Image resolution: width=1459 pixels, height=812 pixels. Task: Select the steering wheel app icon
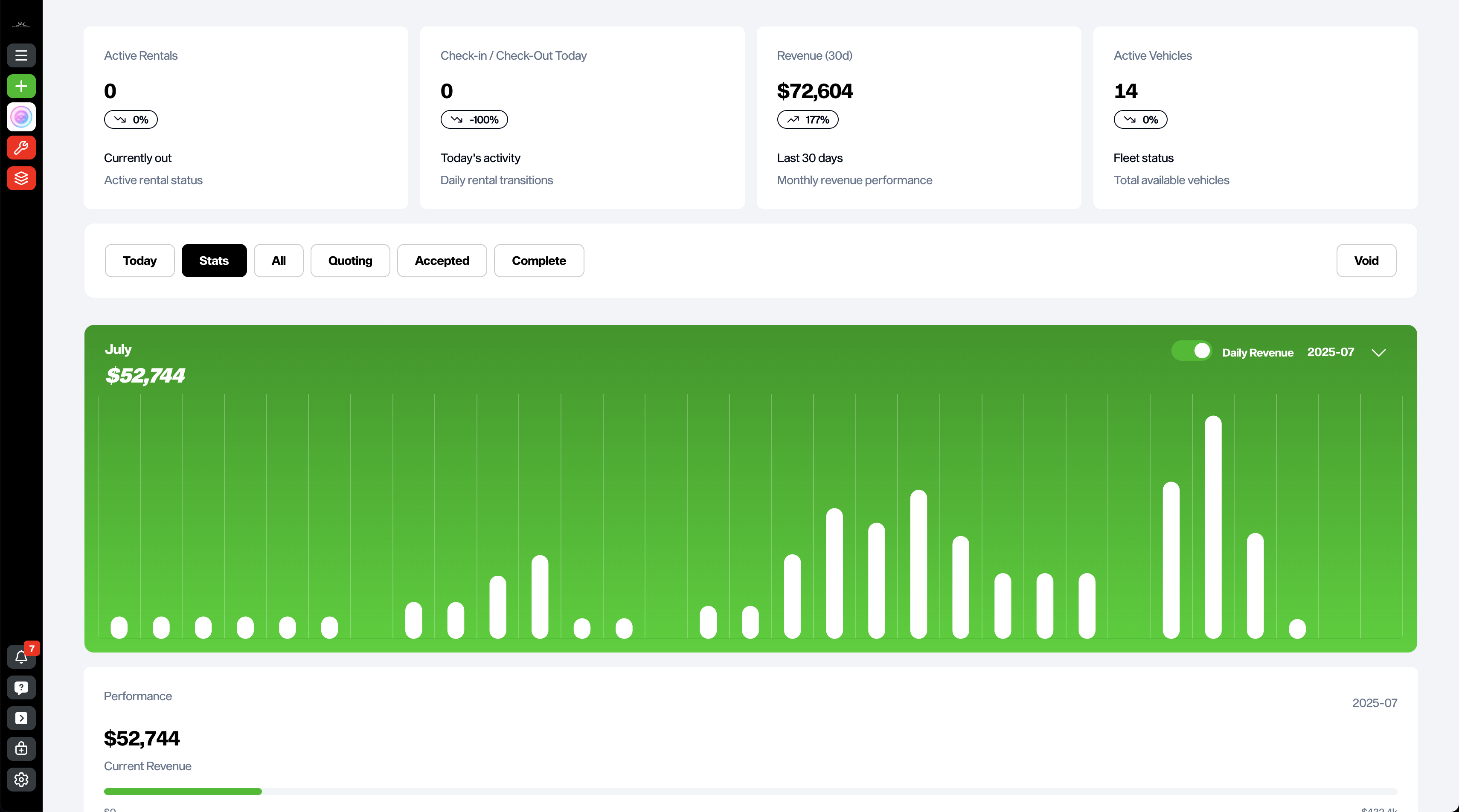coord(21,117)
